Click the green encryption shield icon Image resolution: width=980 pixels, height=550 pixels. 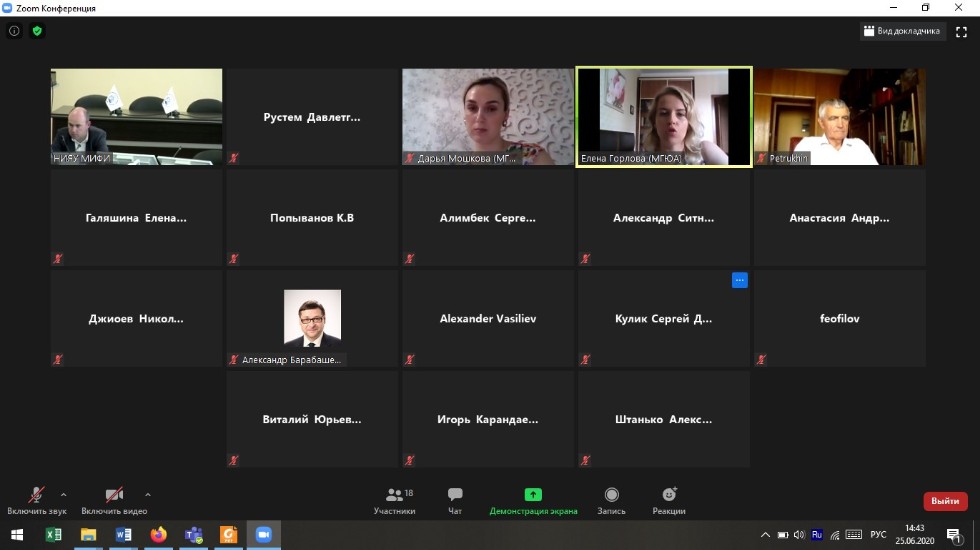click(x=37, y=31)
